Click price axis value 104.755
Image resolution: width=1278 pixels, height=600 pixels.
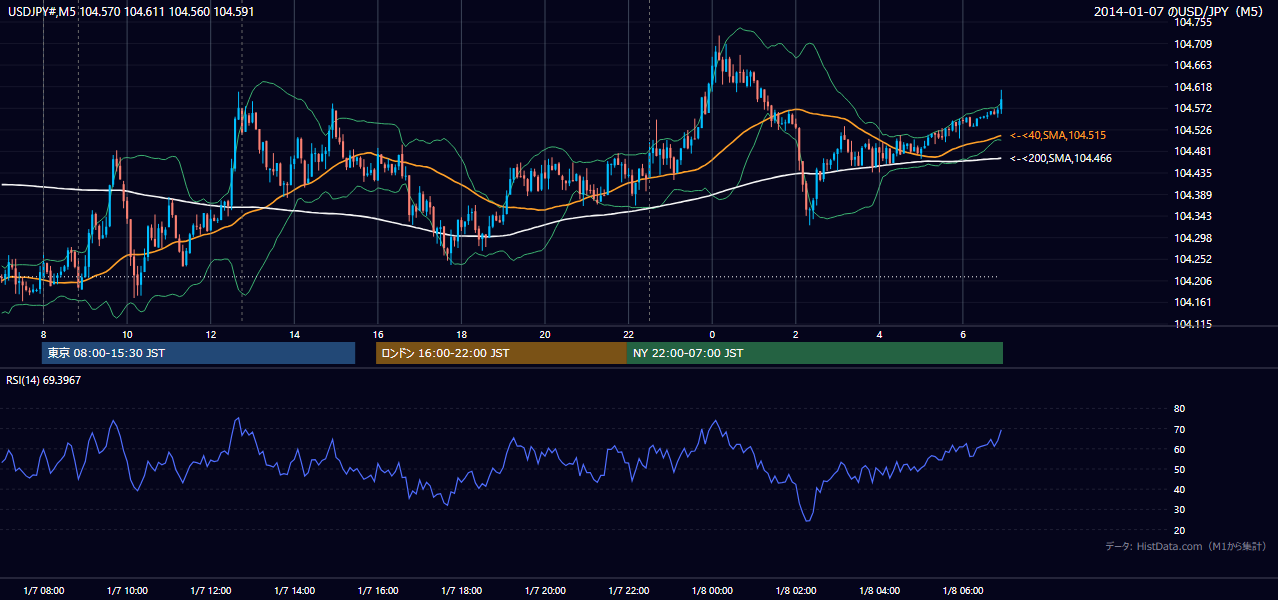click(1195, 22)
